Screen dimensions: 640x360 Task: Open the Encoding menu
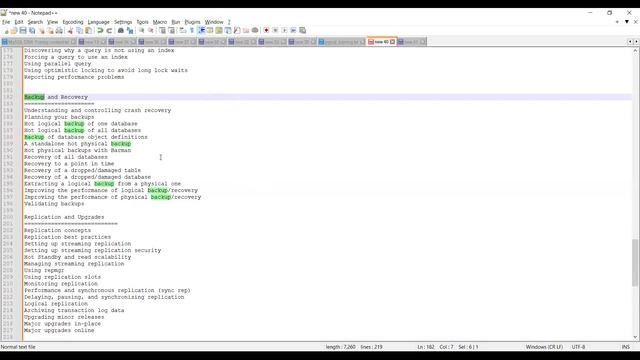[73, 22]
